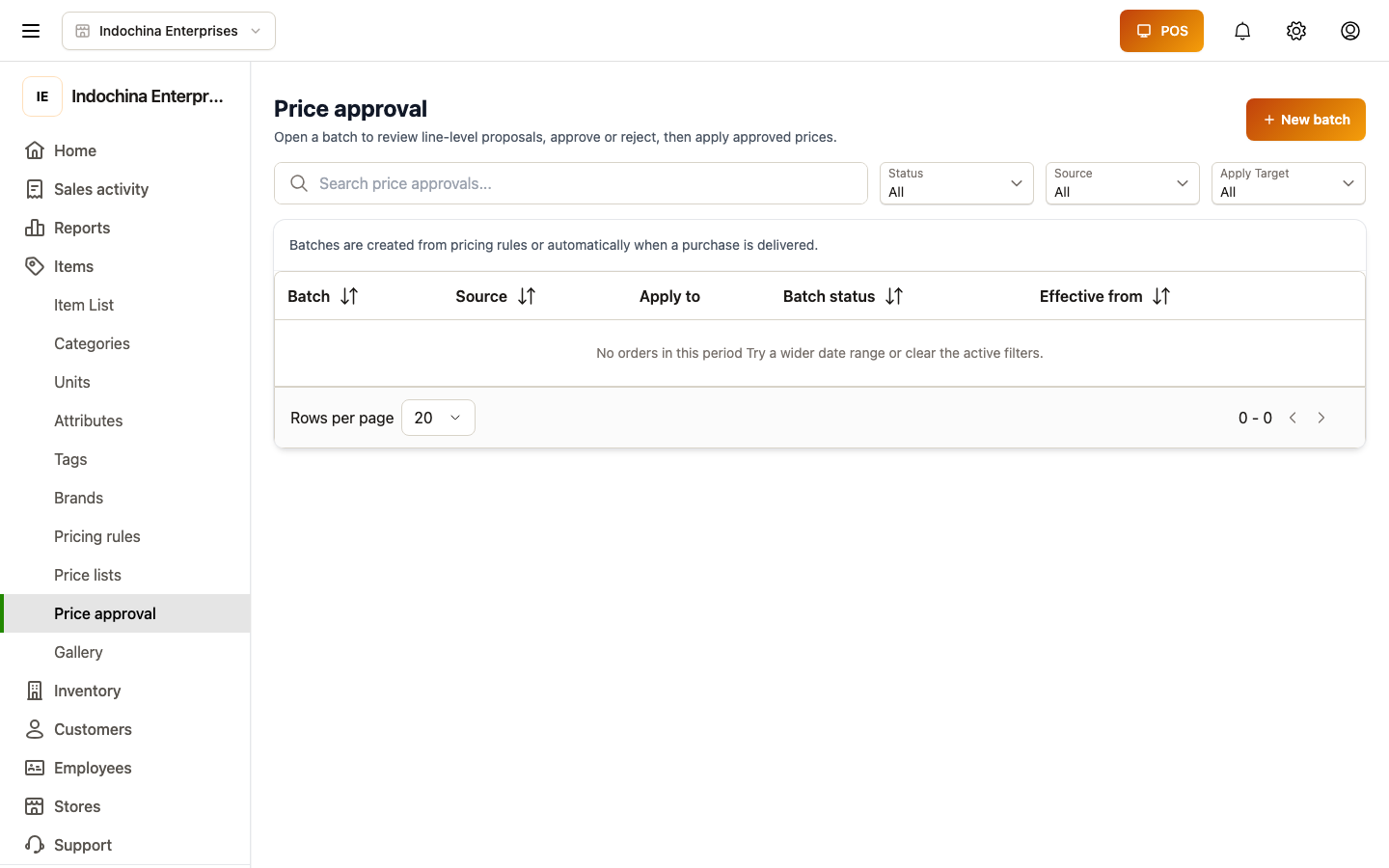Click the Support headset icon
Viewport: 1389px width, 868px height.
[35, 845]
